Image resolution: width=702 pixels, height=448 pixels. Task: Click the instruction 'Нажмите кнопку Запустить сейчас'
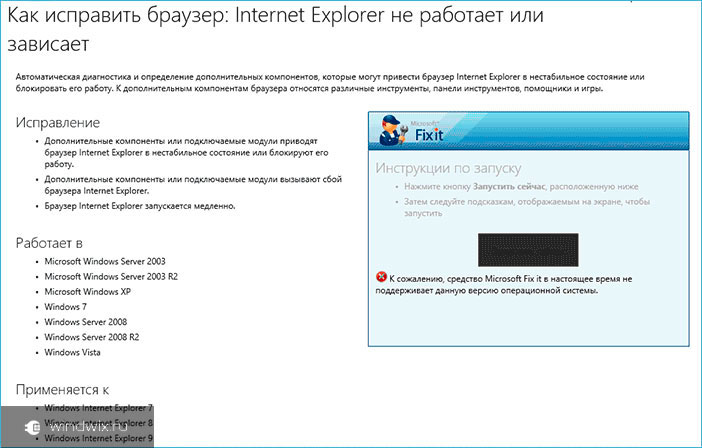(521, 187)
